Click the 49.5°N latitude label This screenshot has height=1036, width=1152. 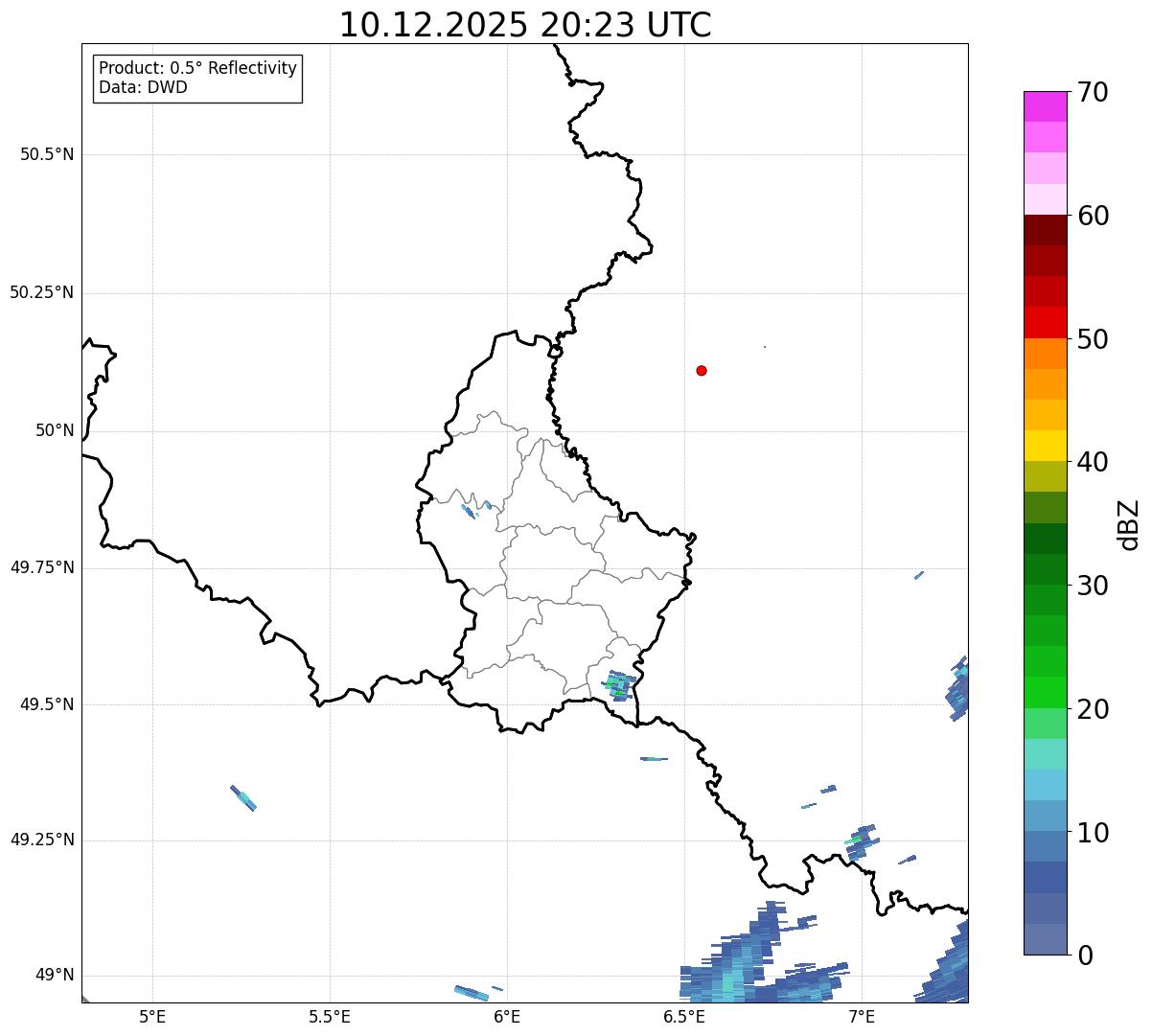(x=46, y=704)
